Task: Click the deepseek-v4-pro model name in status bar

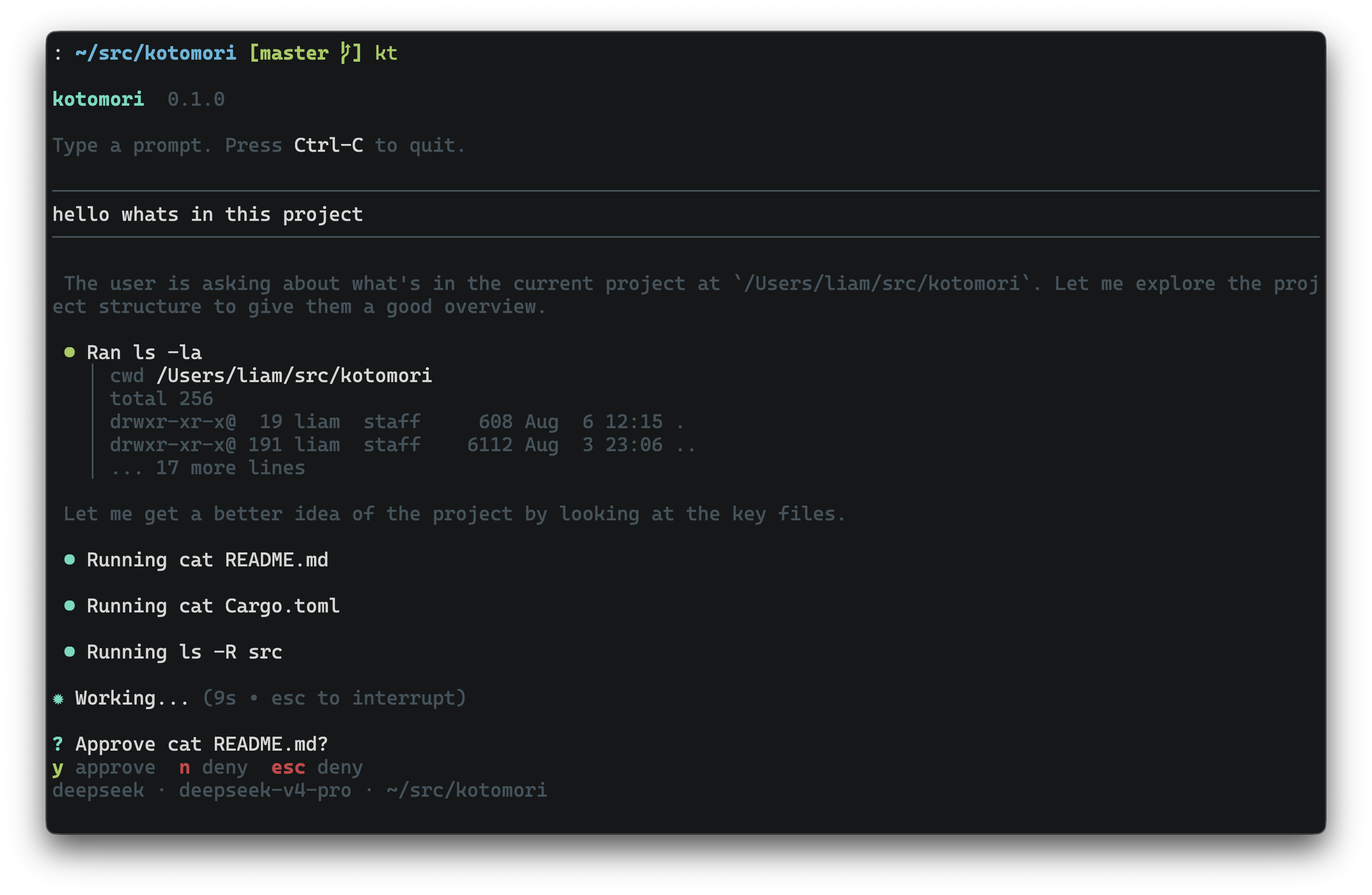Action: point(265,791)
